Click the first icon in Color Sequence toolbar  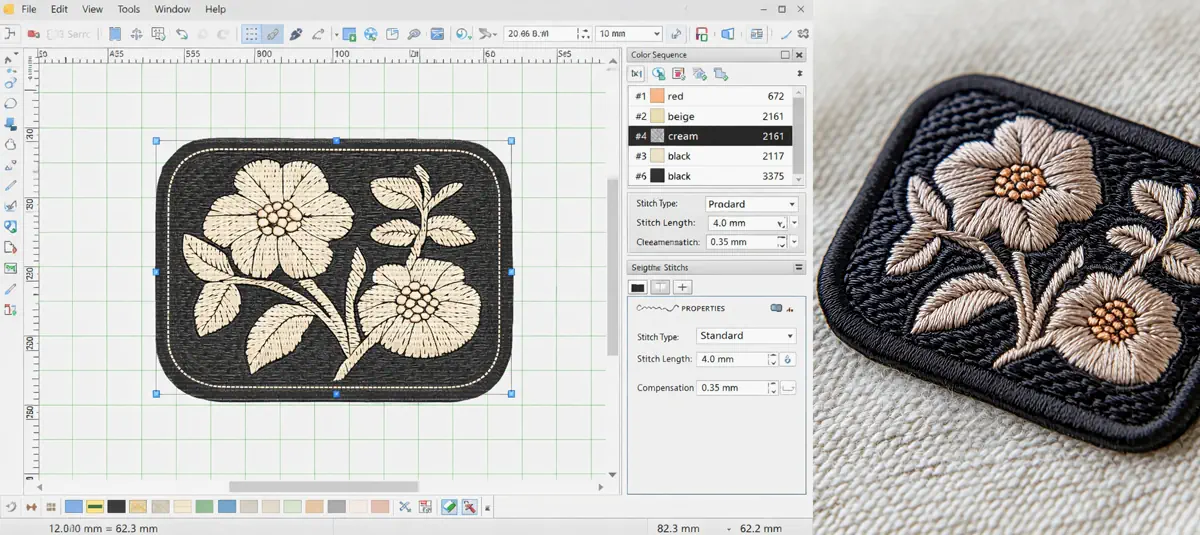point(636,74)
